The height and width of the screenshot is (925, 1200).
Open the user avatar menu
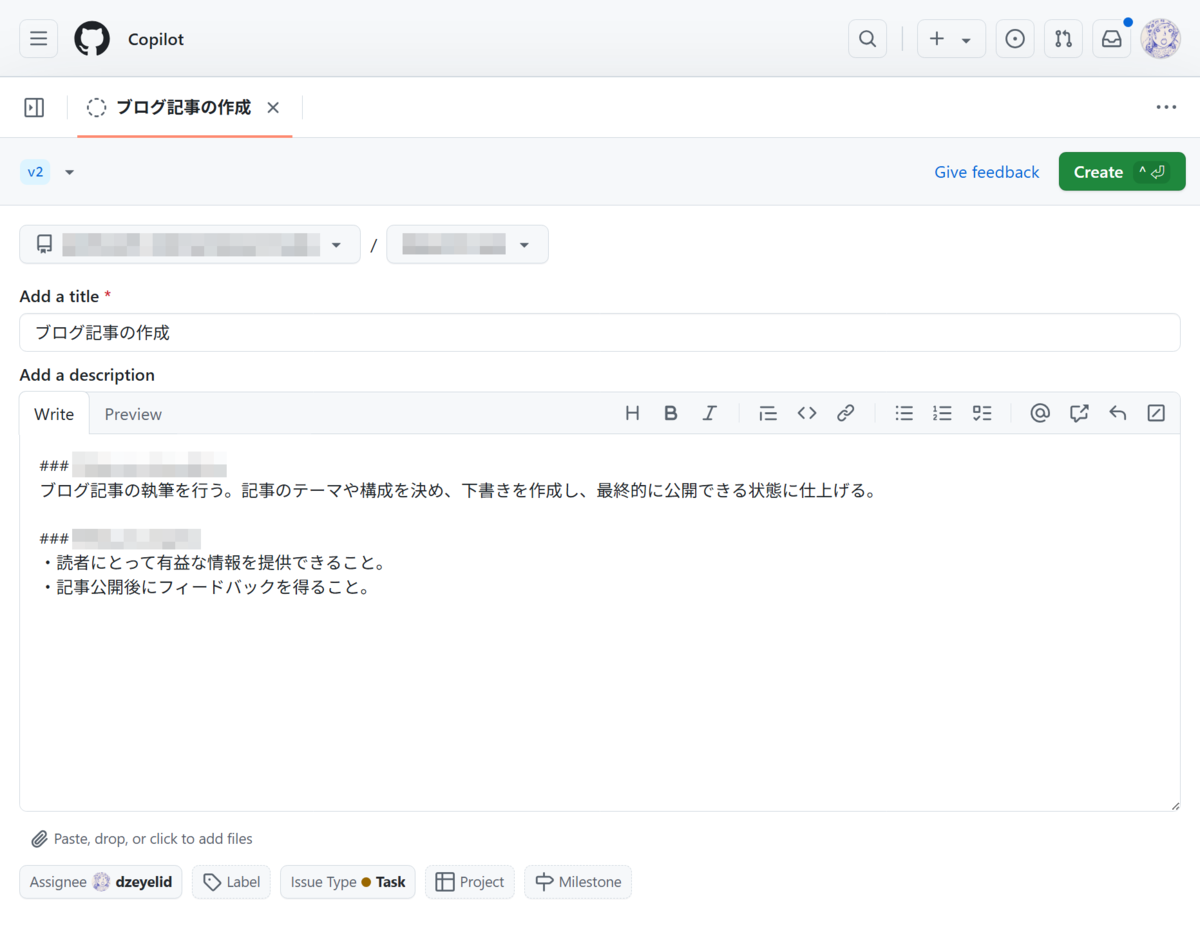1161,39
